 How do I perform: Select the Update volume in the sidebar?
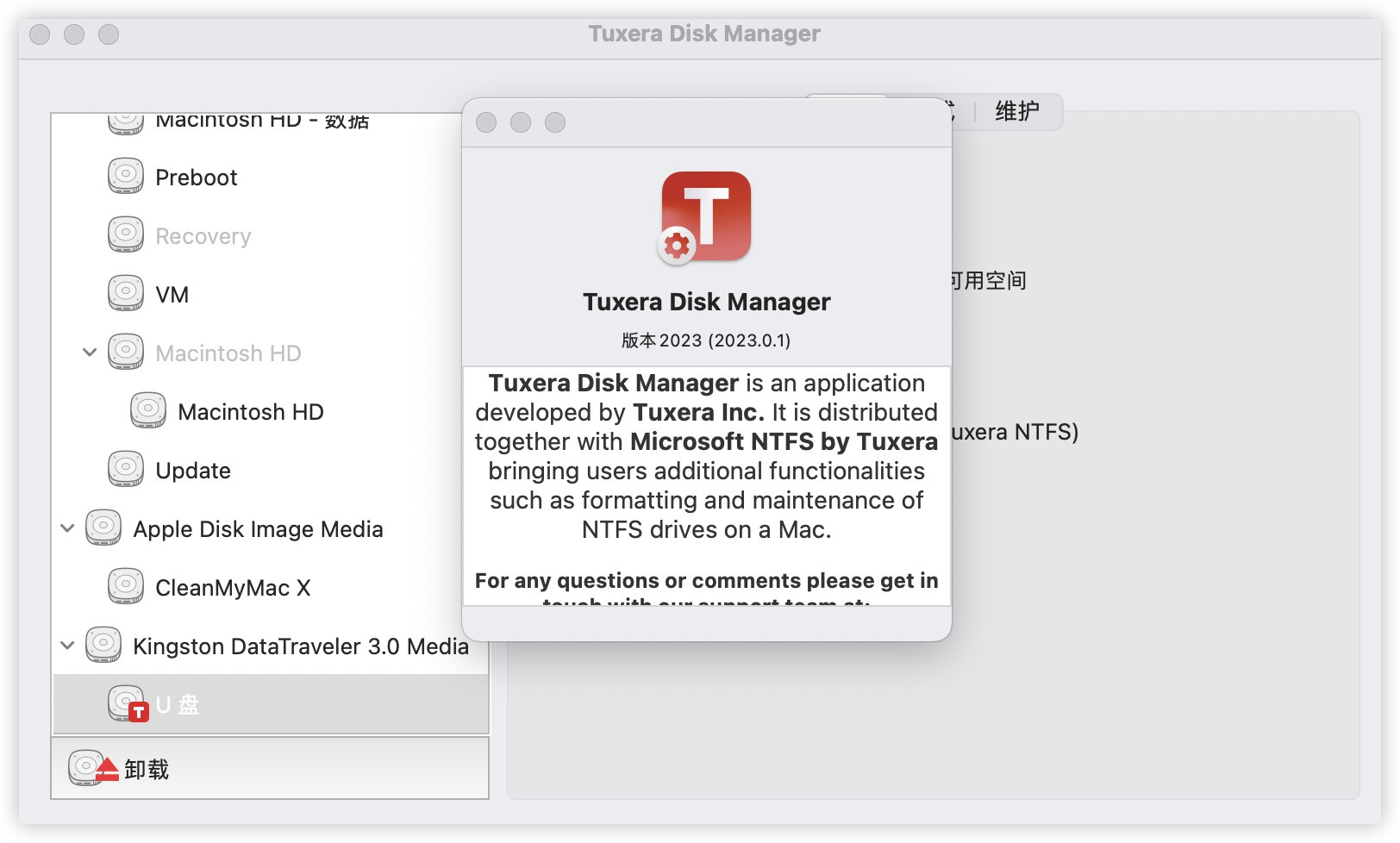point(193,470)
